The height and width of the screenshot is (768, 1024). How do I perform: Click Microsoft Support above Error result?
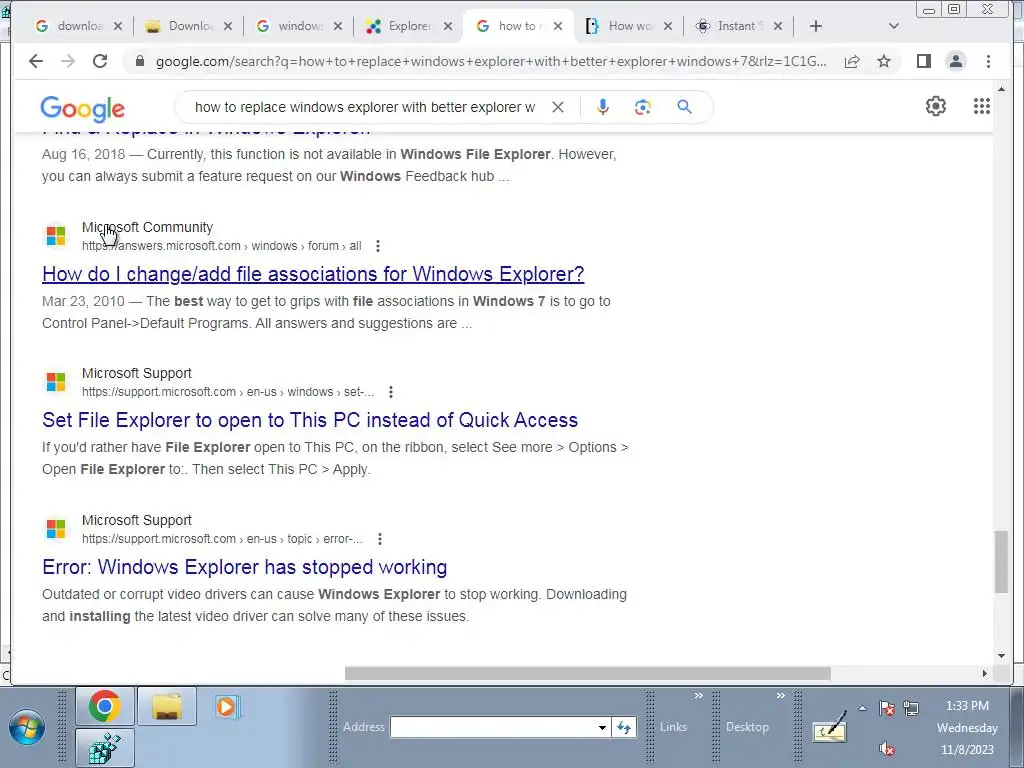136,520
